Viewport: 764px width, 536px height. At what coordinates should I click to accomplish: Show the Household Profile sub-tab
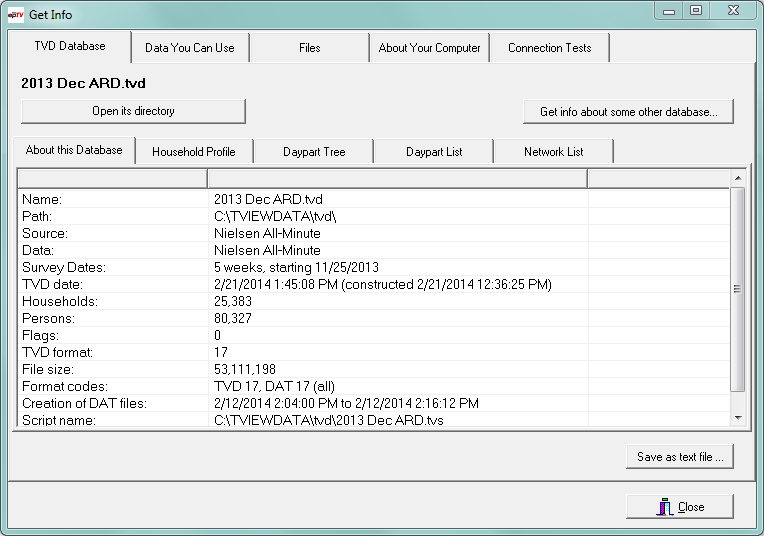coord(194,152)
